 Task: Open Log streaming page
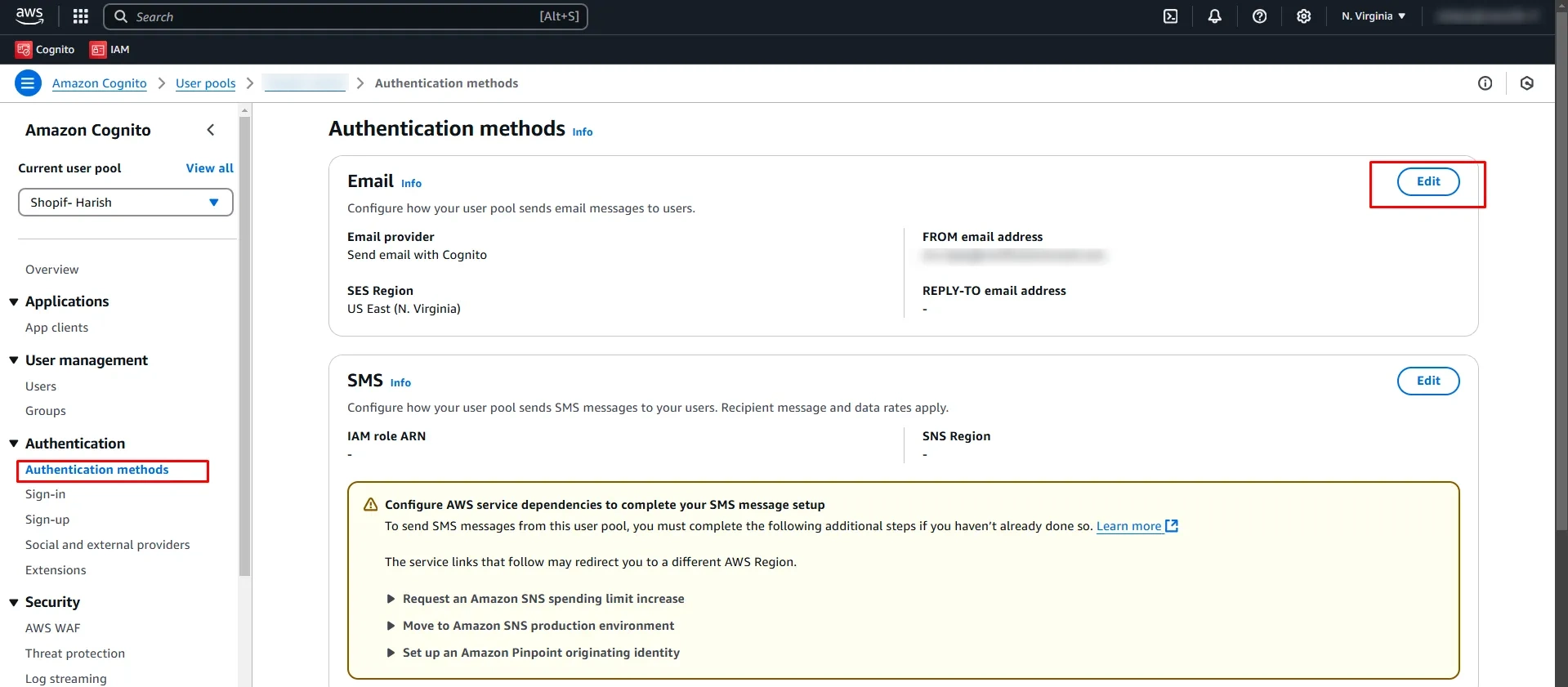click(66, 679)
